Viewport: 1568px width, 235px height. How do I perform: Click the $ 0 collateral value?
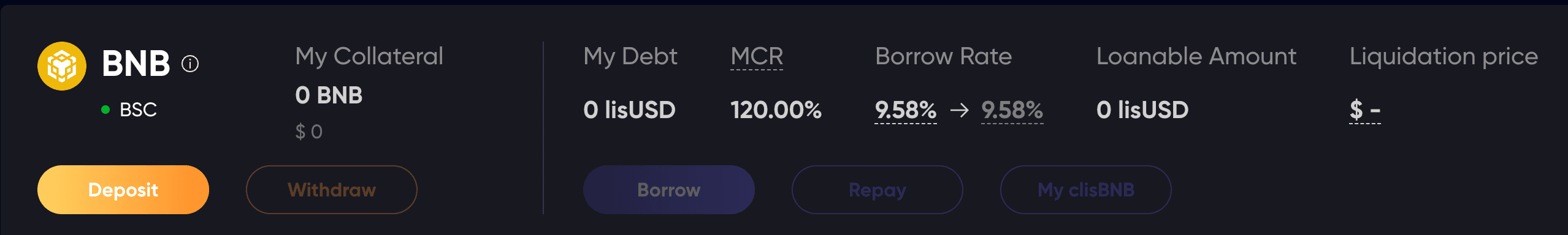309,132
